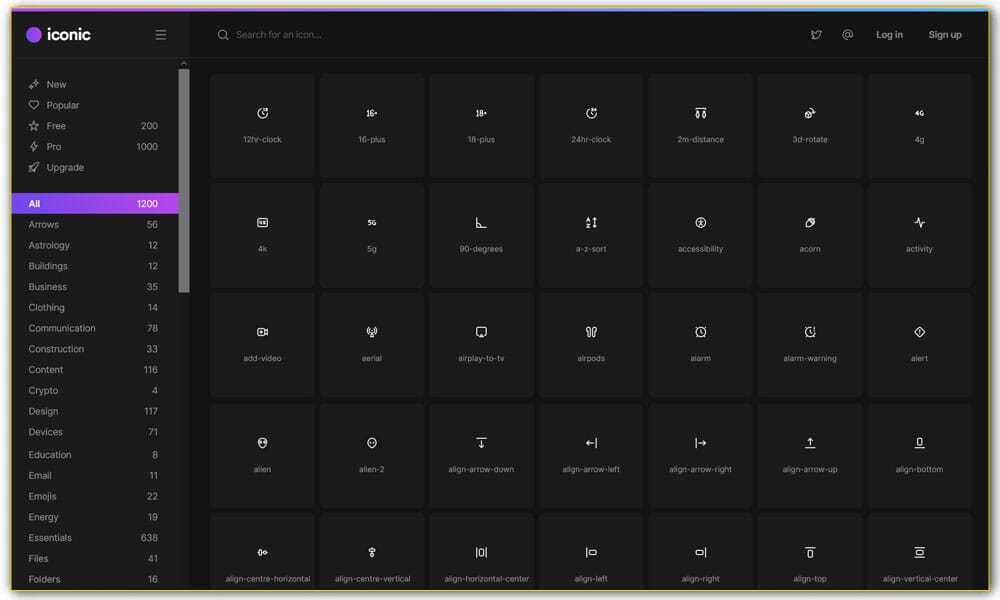
Task: Click the activity icon
Action: pos(920,235)
